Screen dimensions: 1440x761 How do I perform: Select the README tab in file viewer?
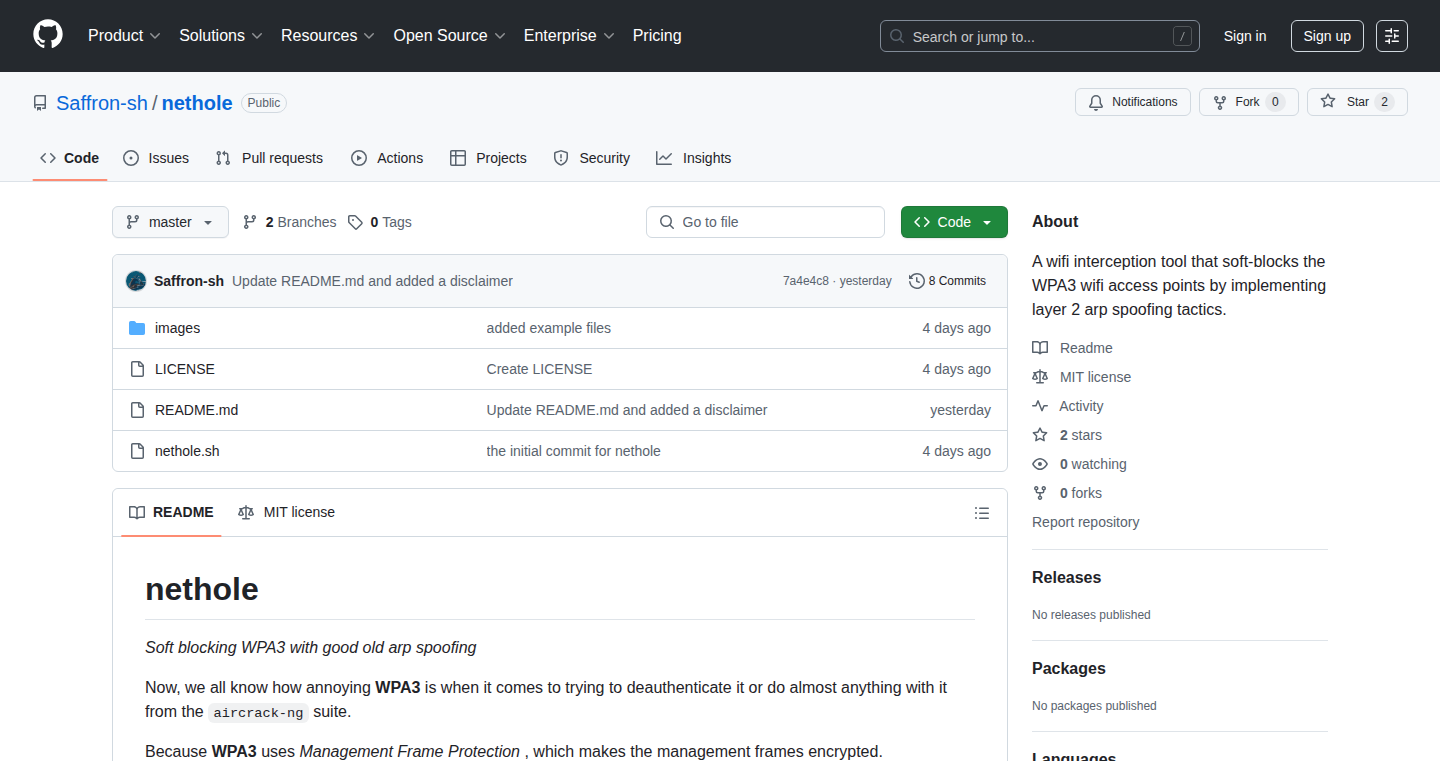(171, 512)
